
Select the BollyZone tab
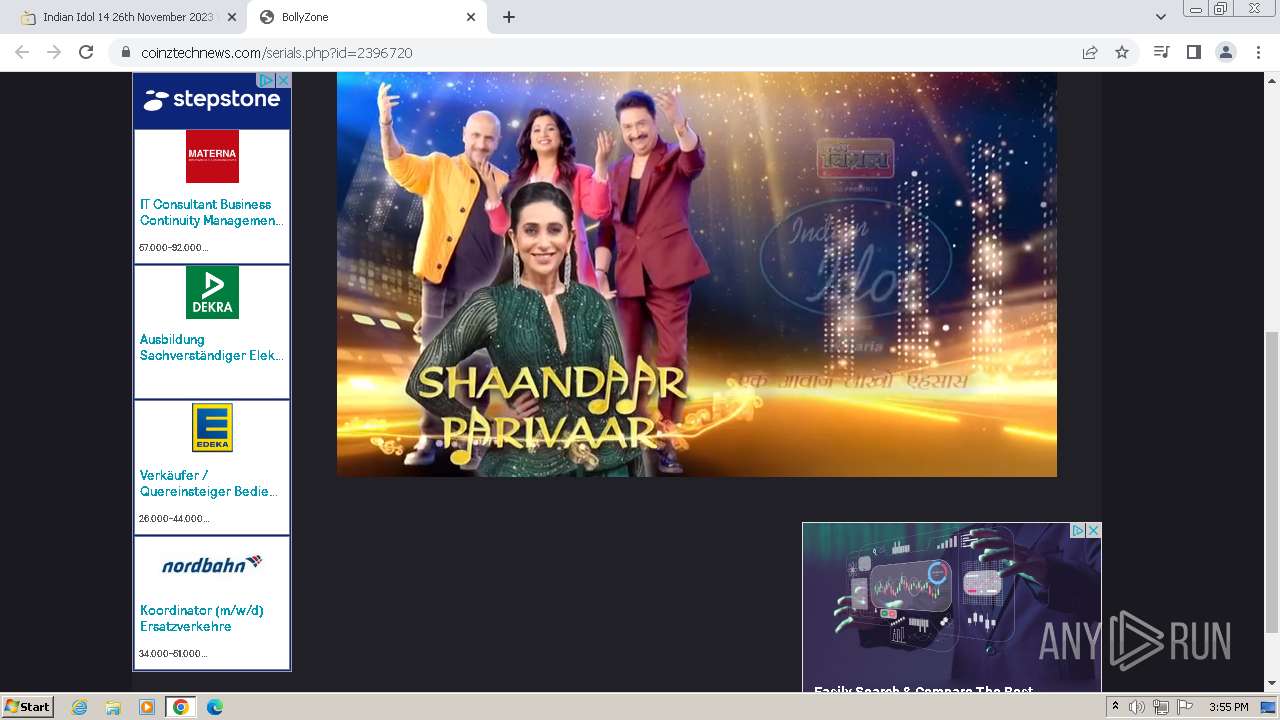pyautogui.click(x=367, y=17)
